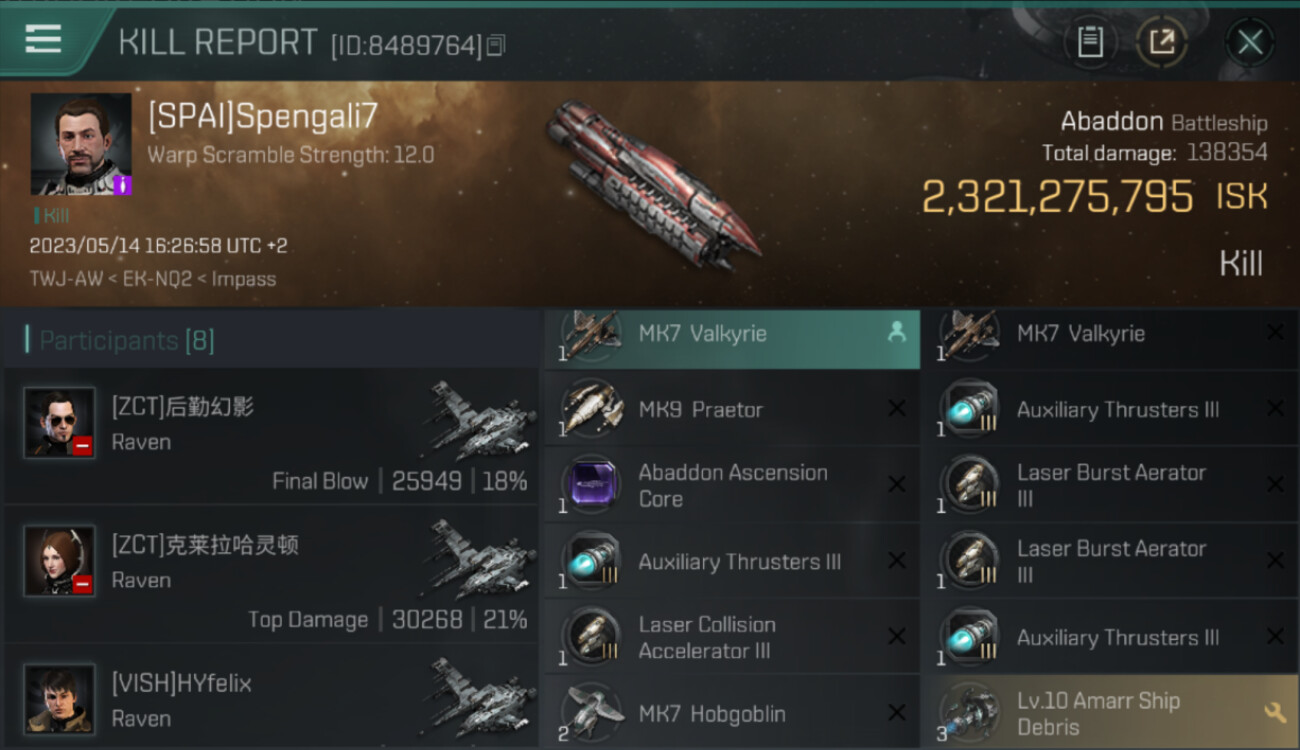1300x750 pixels.
Task: Select participant [ZCT]克莱拉哈灵顿
Action: (x=270, y=574)
